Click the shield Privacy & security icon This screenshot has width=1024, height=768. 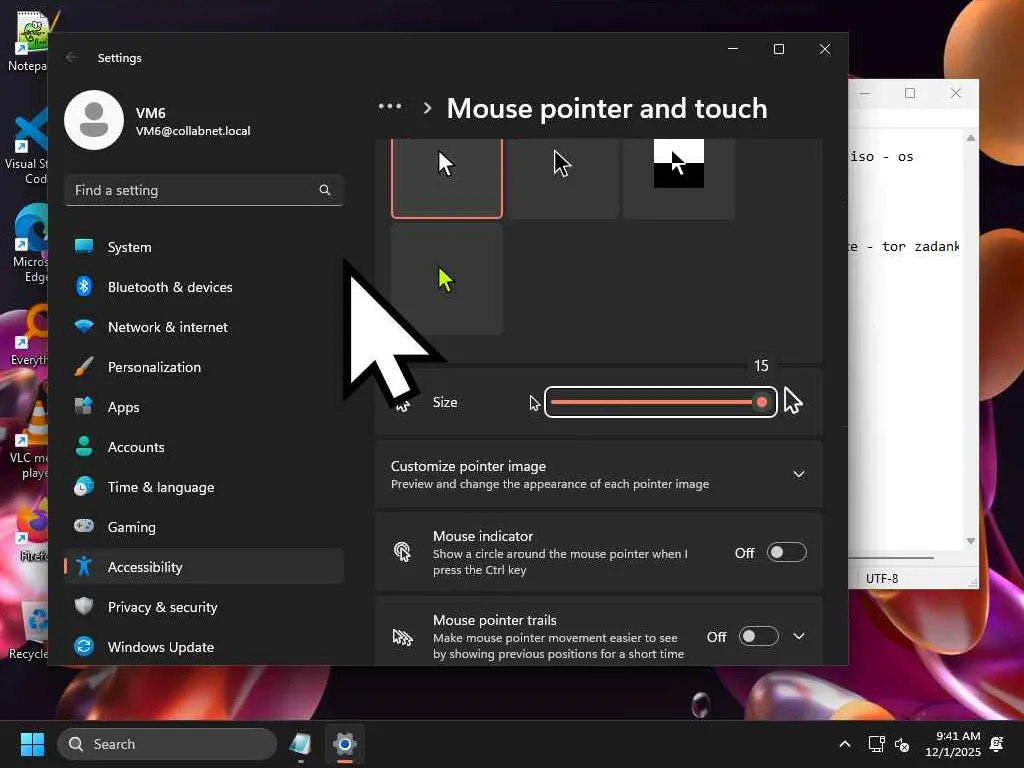pos(84,606)
